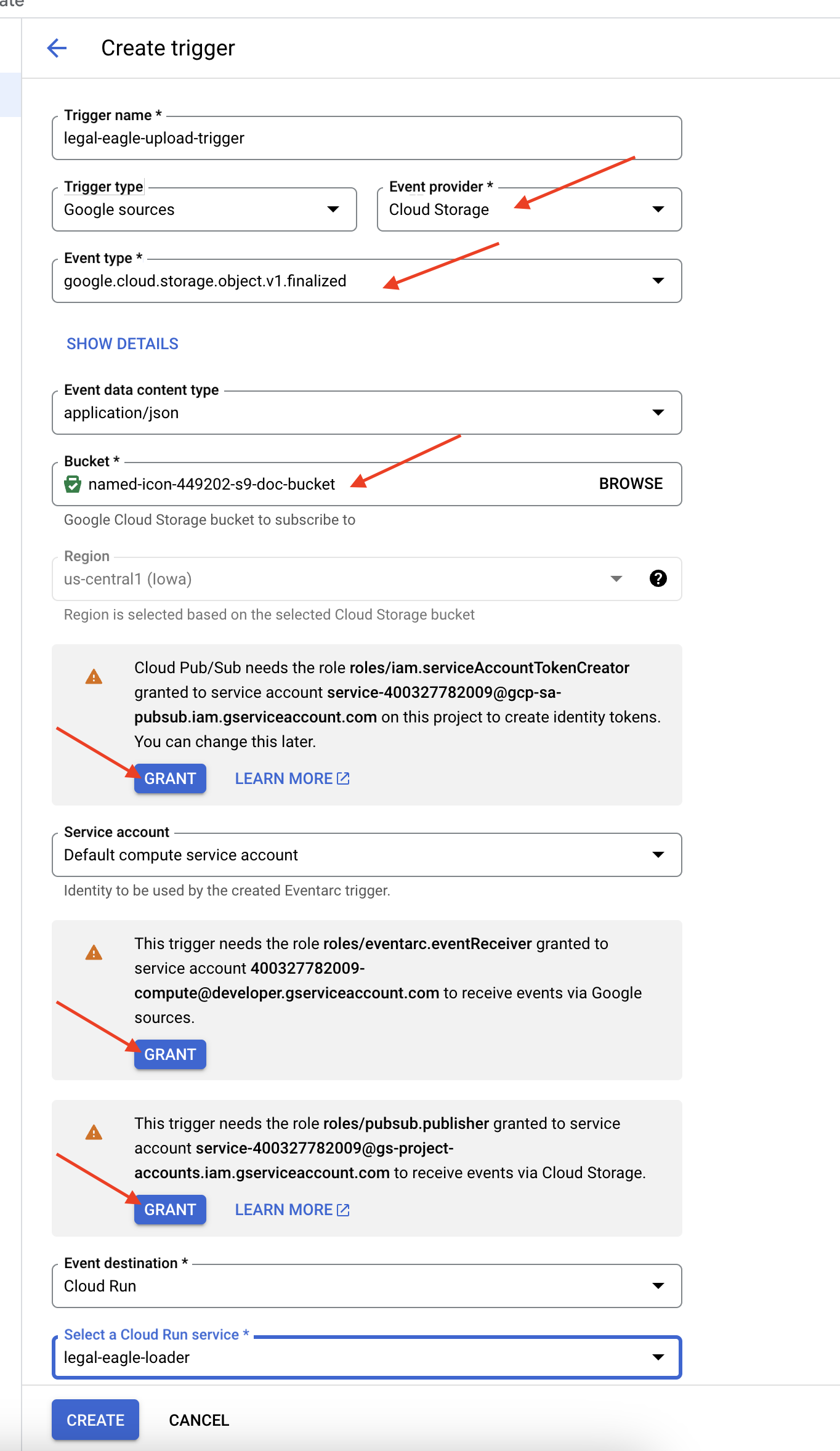Click BROWSE to choose a bucket
Image resolution: width=840 pixels, height=1451 pixels.
pos(631,483)
